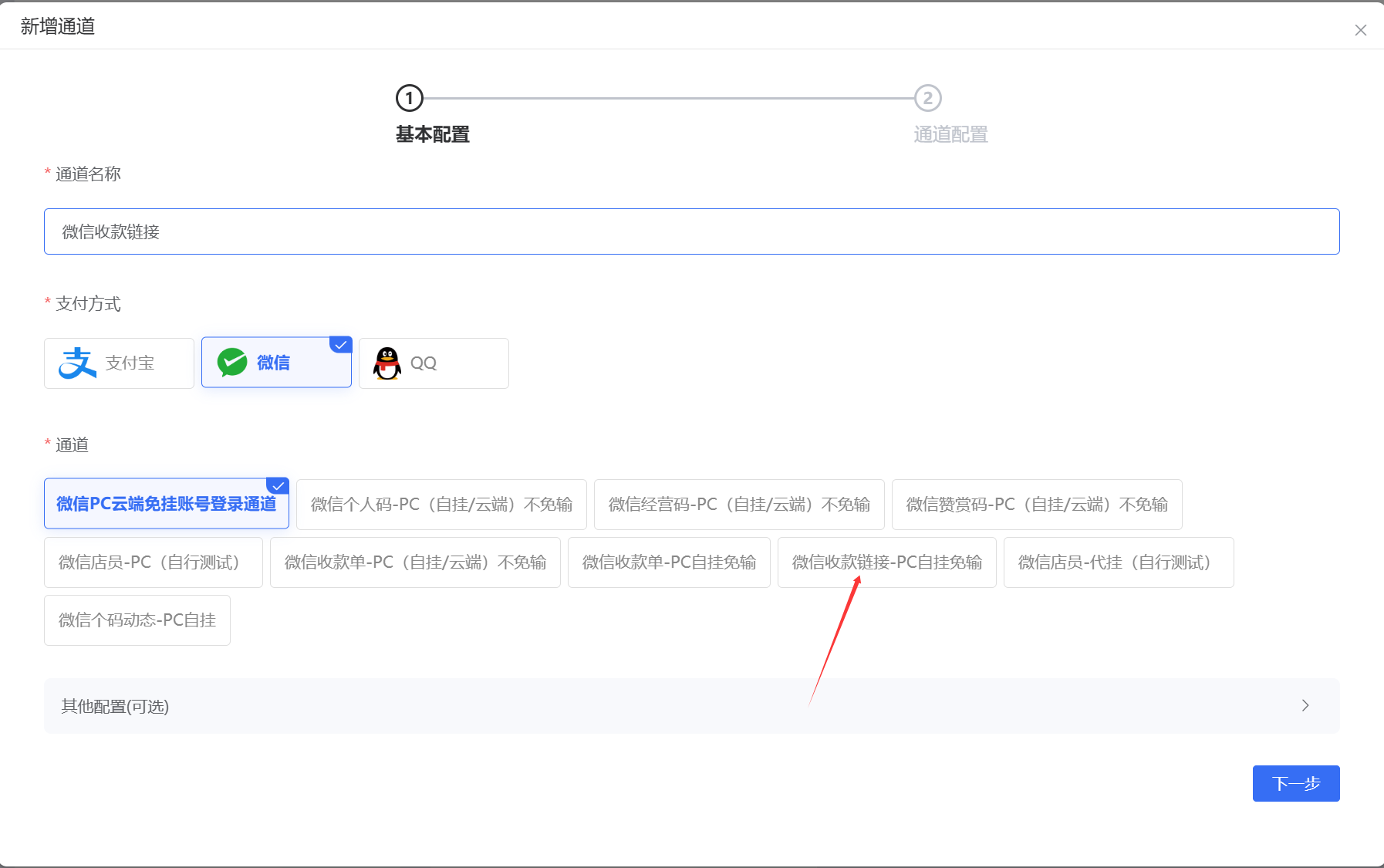
Task: Choose 支付宝 payment method
Action: pos(119,363)
